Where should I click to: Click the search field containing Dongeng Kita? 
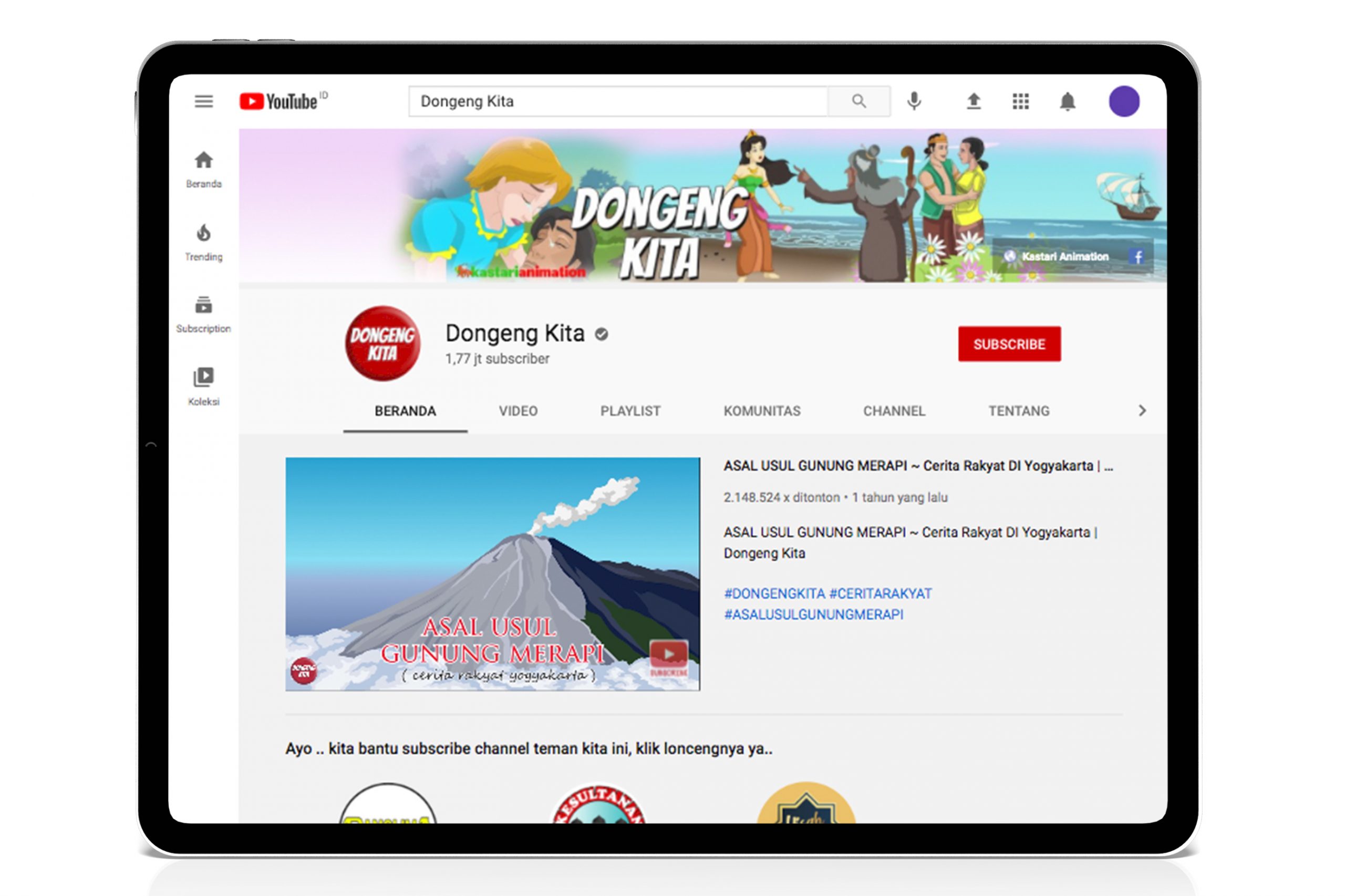[618, 101]
